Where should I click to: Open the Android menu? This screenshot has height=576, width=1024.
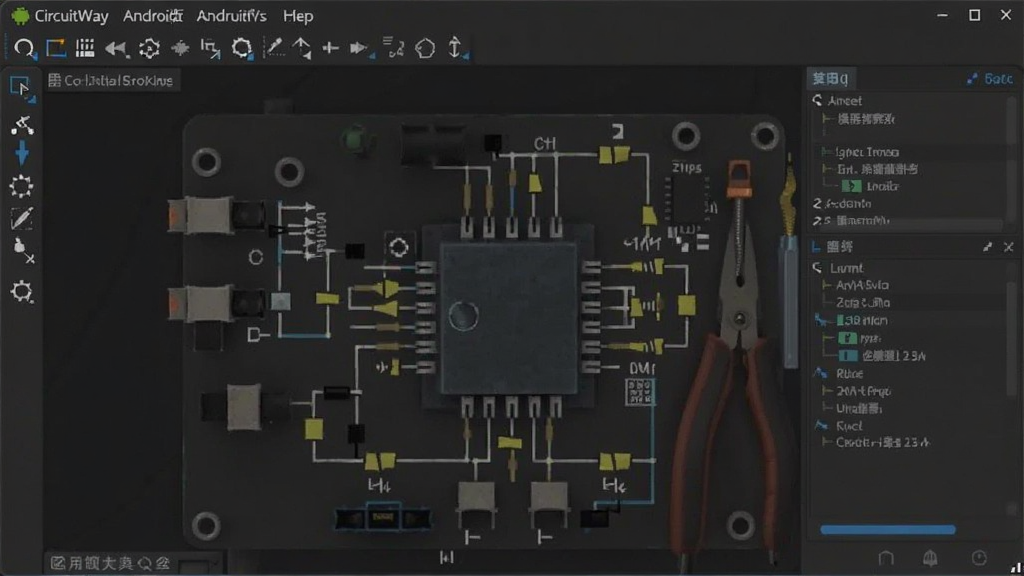pos(153,16)
